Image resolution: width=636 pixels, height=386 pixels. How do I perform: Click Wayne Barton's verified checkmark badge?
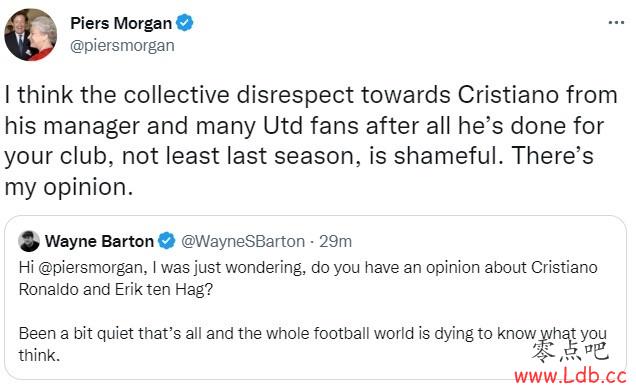coord(166,241)
